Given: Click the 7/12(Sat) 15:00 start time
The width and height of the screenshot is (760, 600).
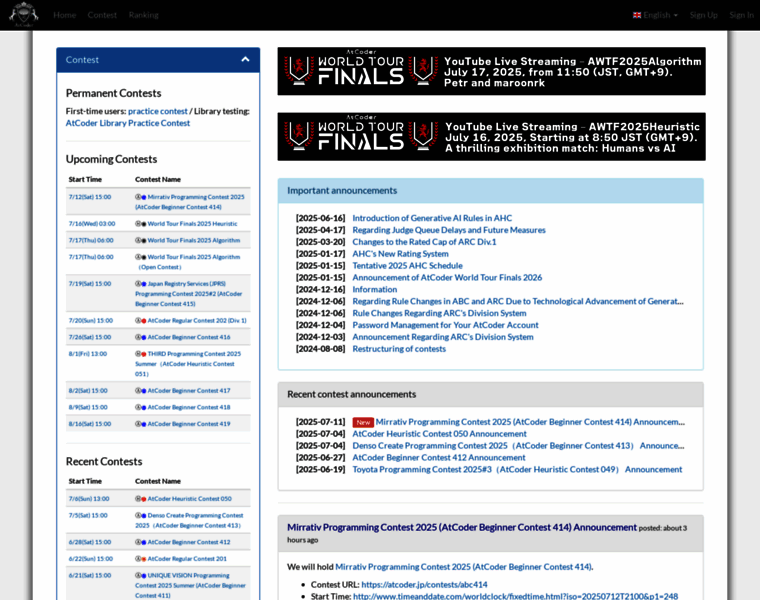Looking at the screenshot, I should pyautogui.click(x=90, y=197).
